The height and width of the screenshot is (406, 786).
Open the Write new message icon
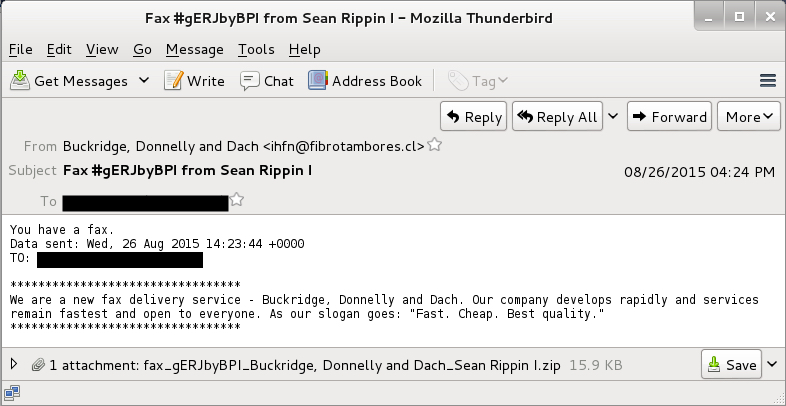pyautogui.click(x=174, y=81)
